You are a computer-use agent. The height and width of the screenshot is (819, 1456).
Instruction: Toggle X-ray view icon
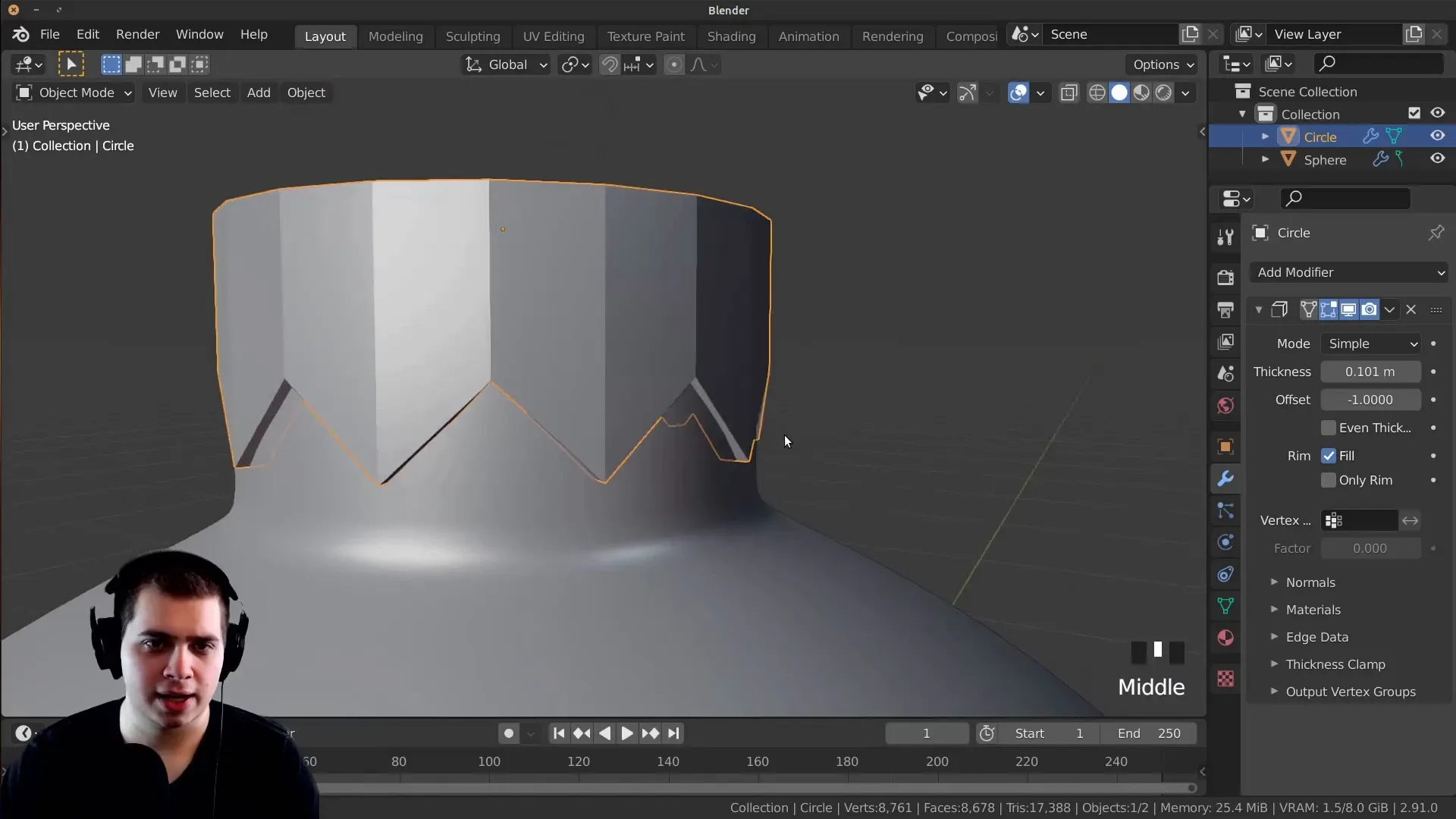point(1069,93)
